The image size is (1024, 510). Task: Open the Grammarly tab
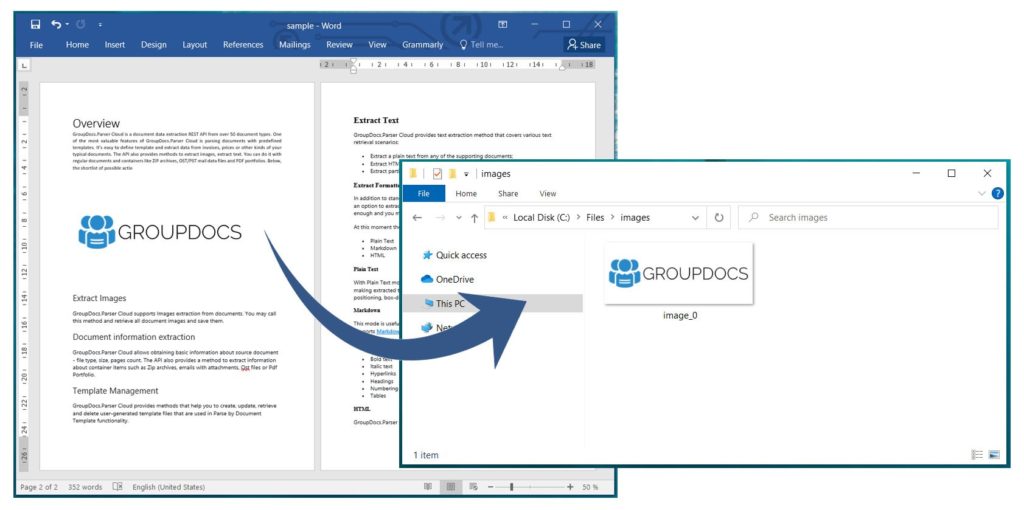pyautogui.click(x=423, y=45)
